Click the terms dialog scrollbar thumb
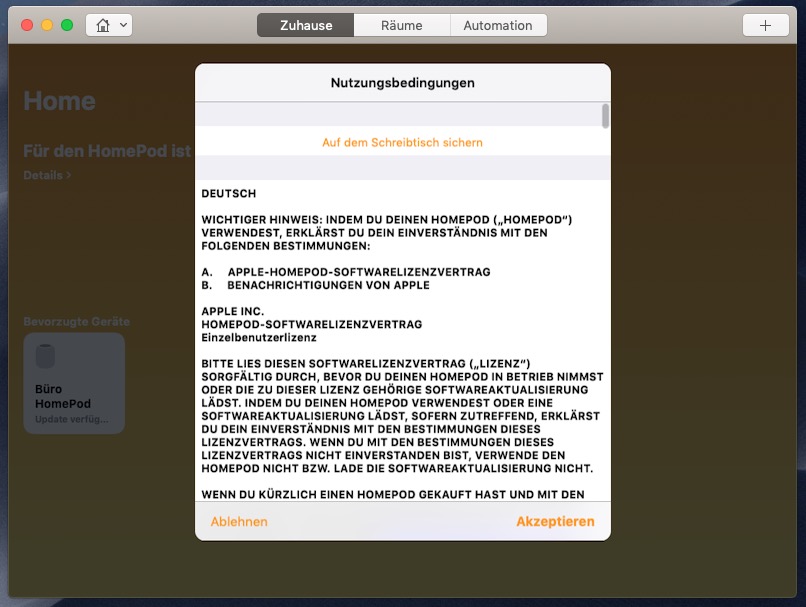 pyautogui.click(x=605, y=116)
